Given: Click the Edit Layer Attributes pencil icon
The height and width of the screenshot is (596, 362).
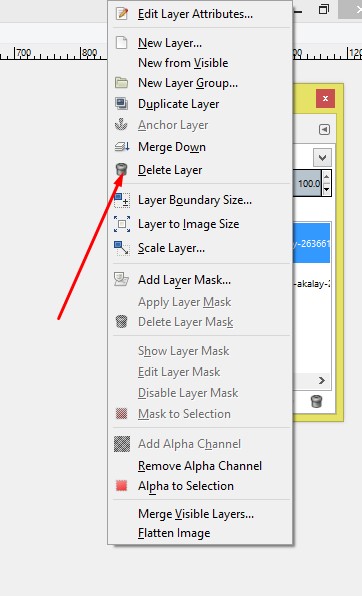Looking at the screenshot, I should click(x=121, y=14).
